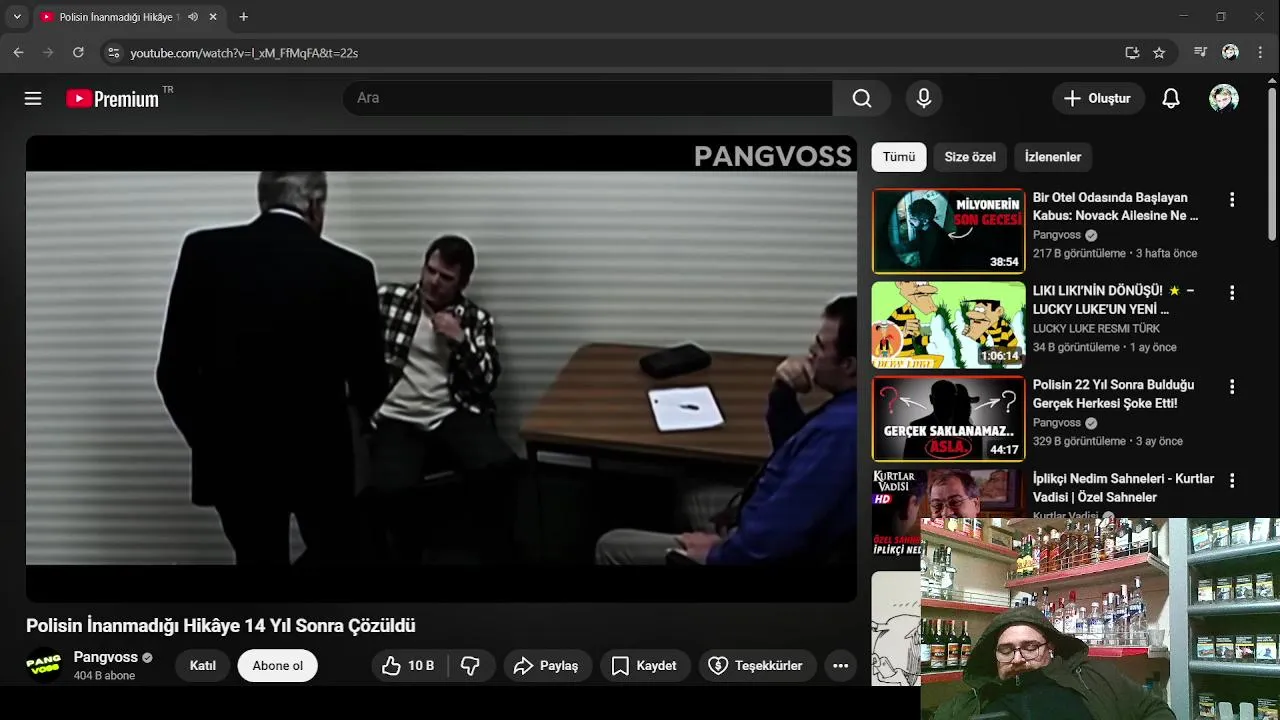Open a new browser tab
The width and height of the screenshot is (1280, 720).
coord(243,17)
